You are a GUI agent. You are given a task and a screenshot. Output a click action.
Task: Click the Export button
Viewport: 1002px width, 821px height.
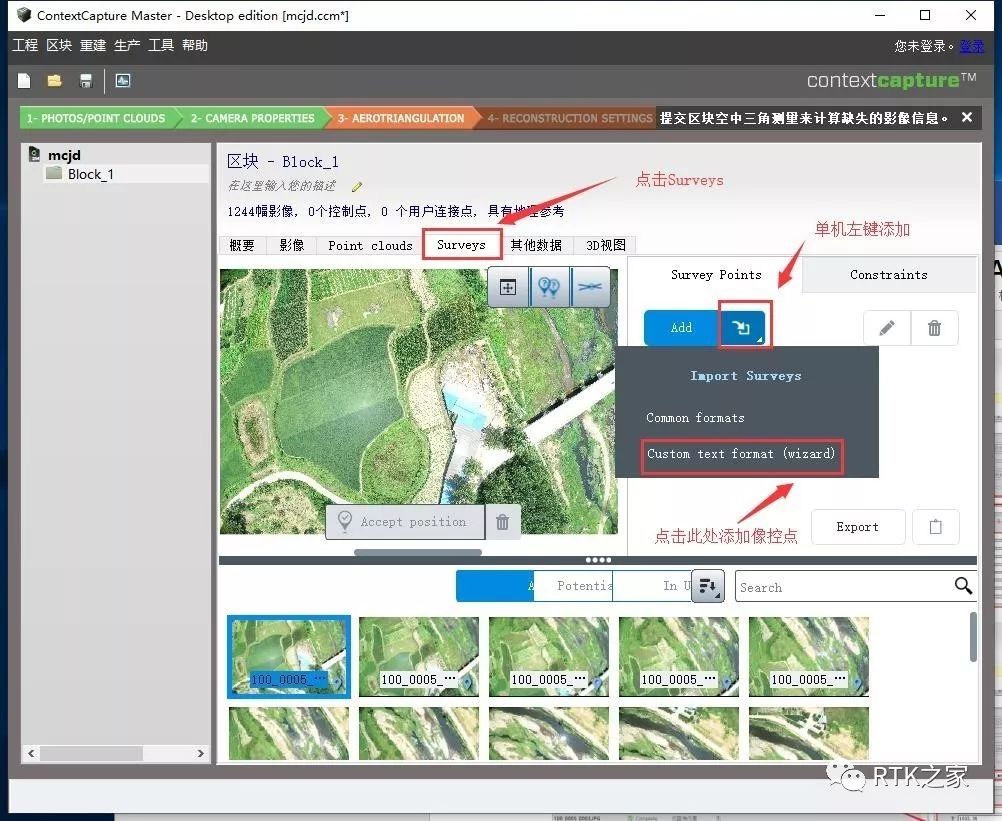(858, 527)
